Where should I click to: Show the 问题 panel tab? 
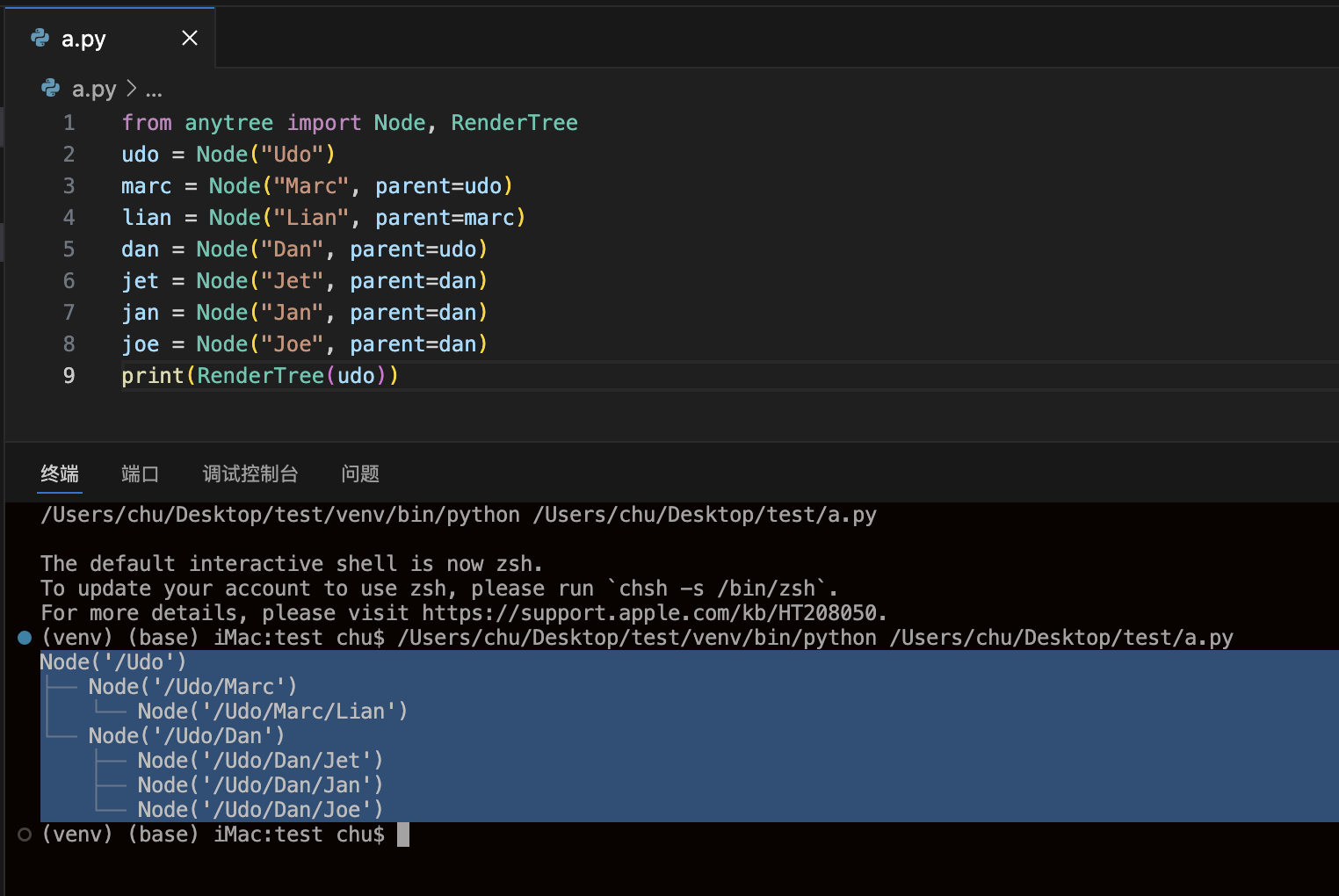coord(360,474)
